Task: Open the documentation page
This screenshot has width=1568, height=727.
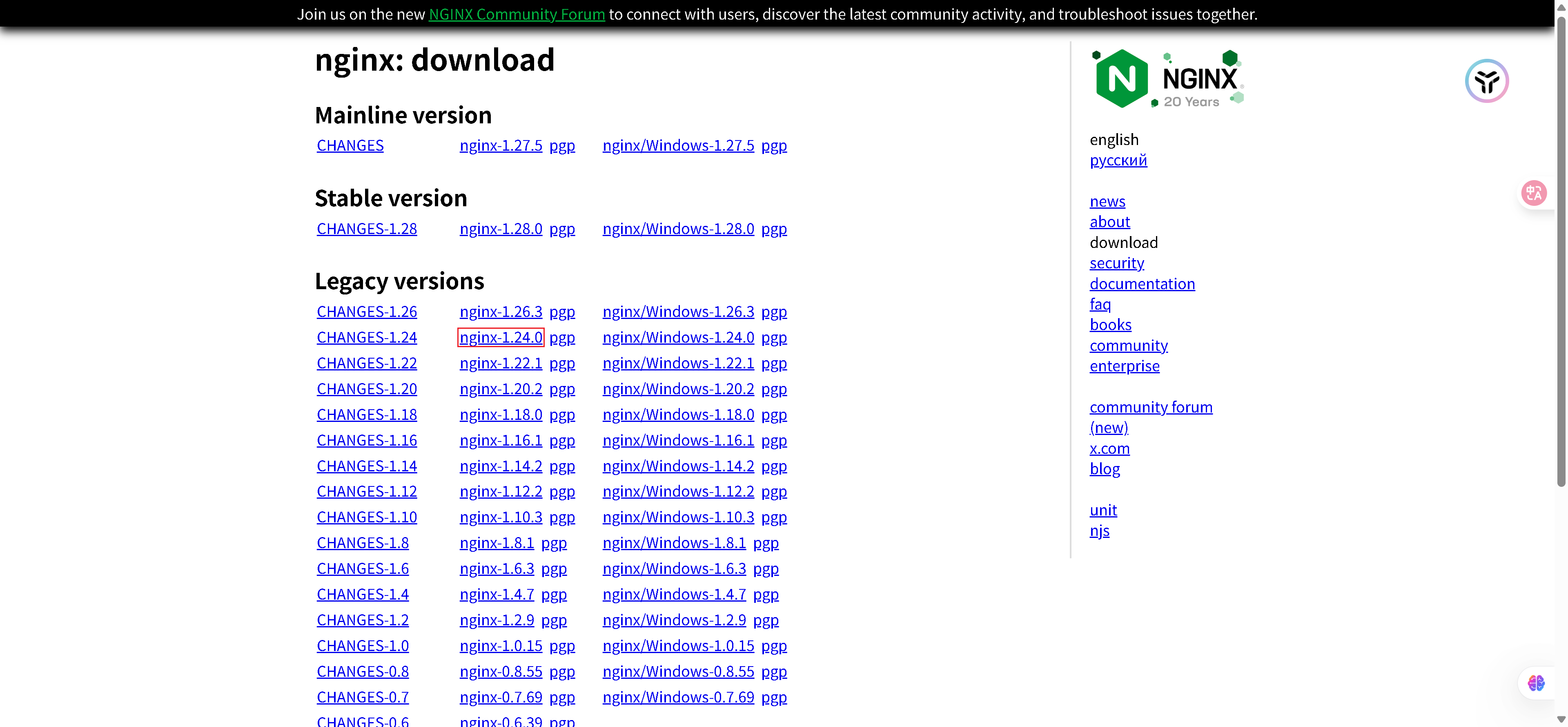Action: point(1142,284)
